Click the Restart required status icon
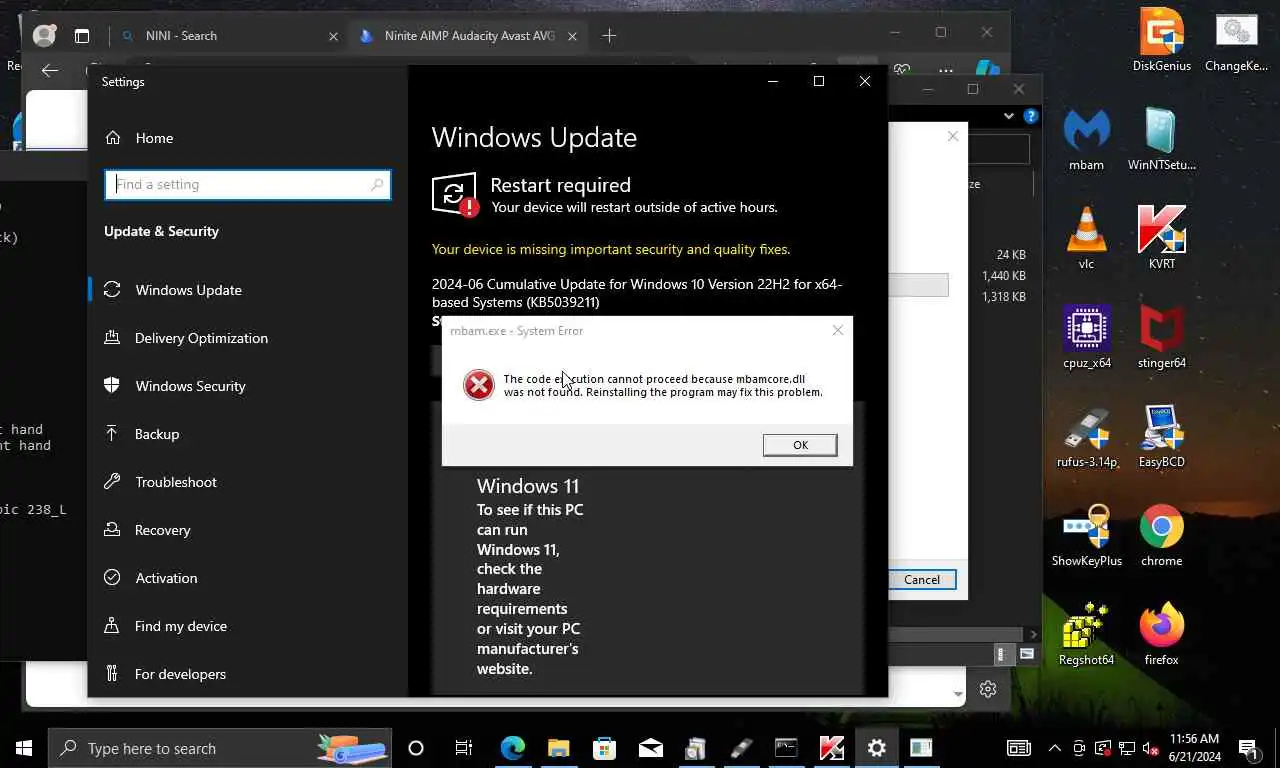 point(455,194)
